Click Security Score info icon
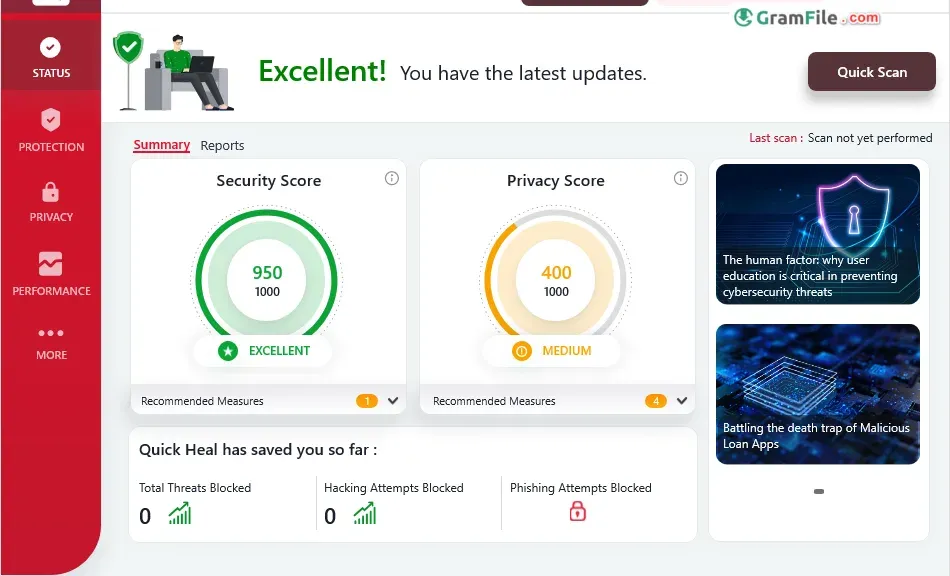Viewport: 950px width, 576px height. pyautogui.click(x=392, y=178)
